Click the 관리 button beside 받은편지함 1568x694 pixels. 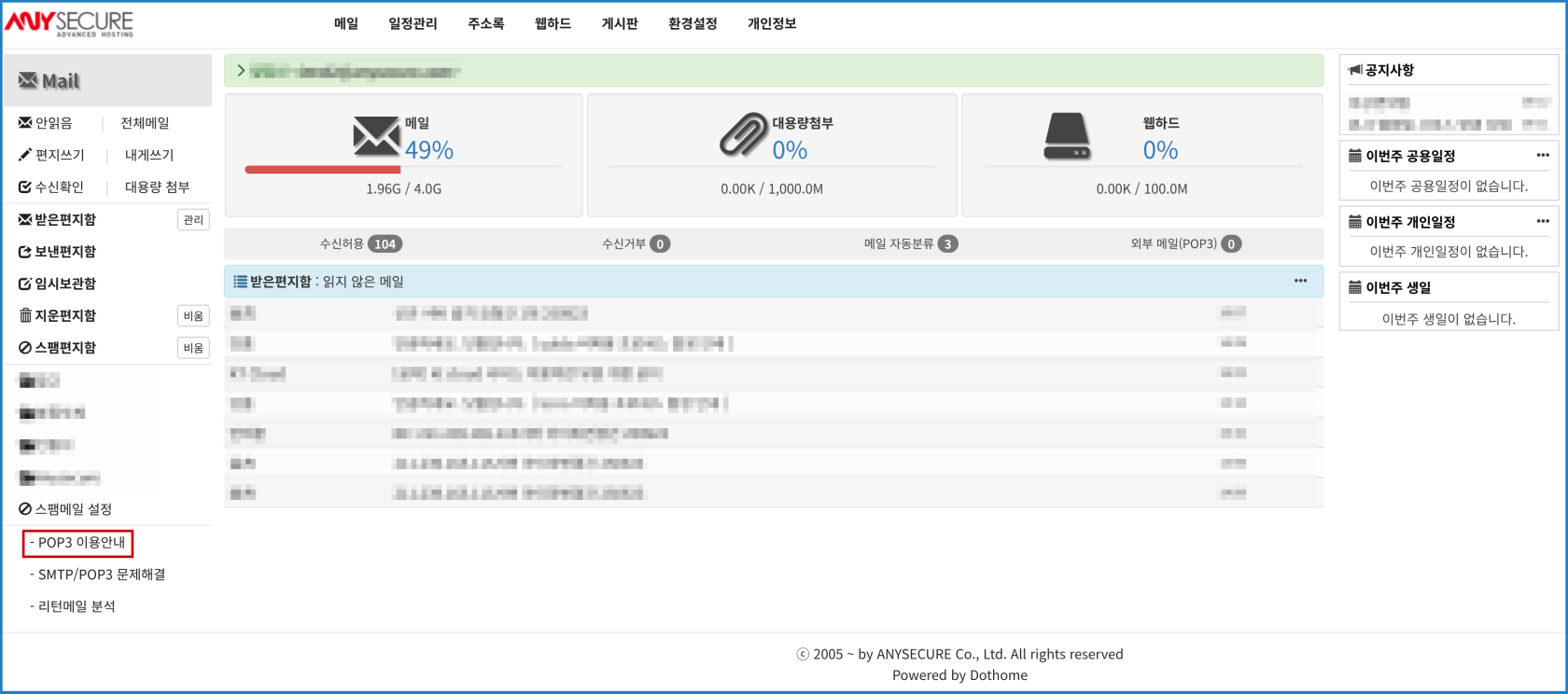point(193,220)
